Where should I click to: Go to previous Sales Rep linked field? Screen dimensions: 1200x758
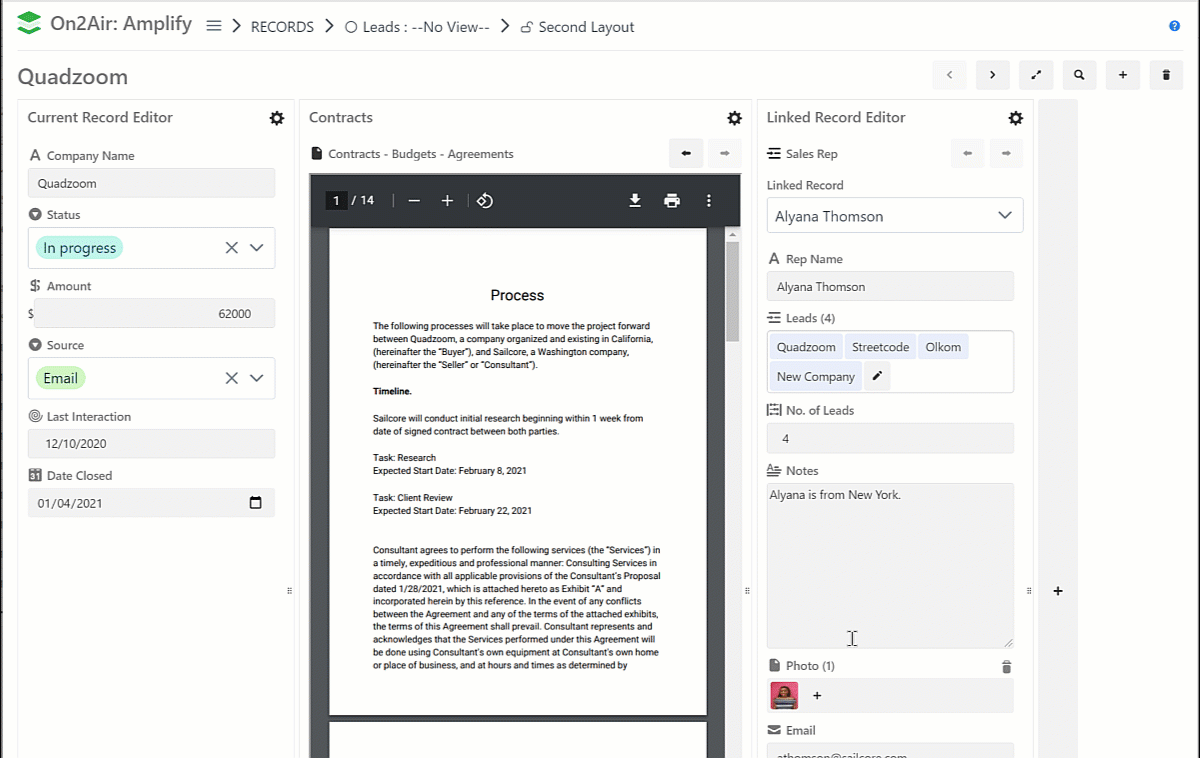967,154
